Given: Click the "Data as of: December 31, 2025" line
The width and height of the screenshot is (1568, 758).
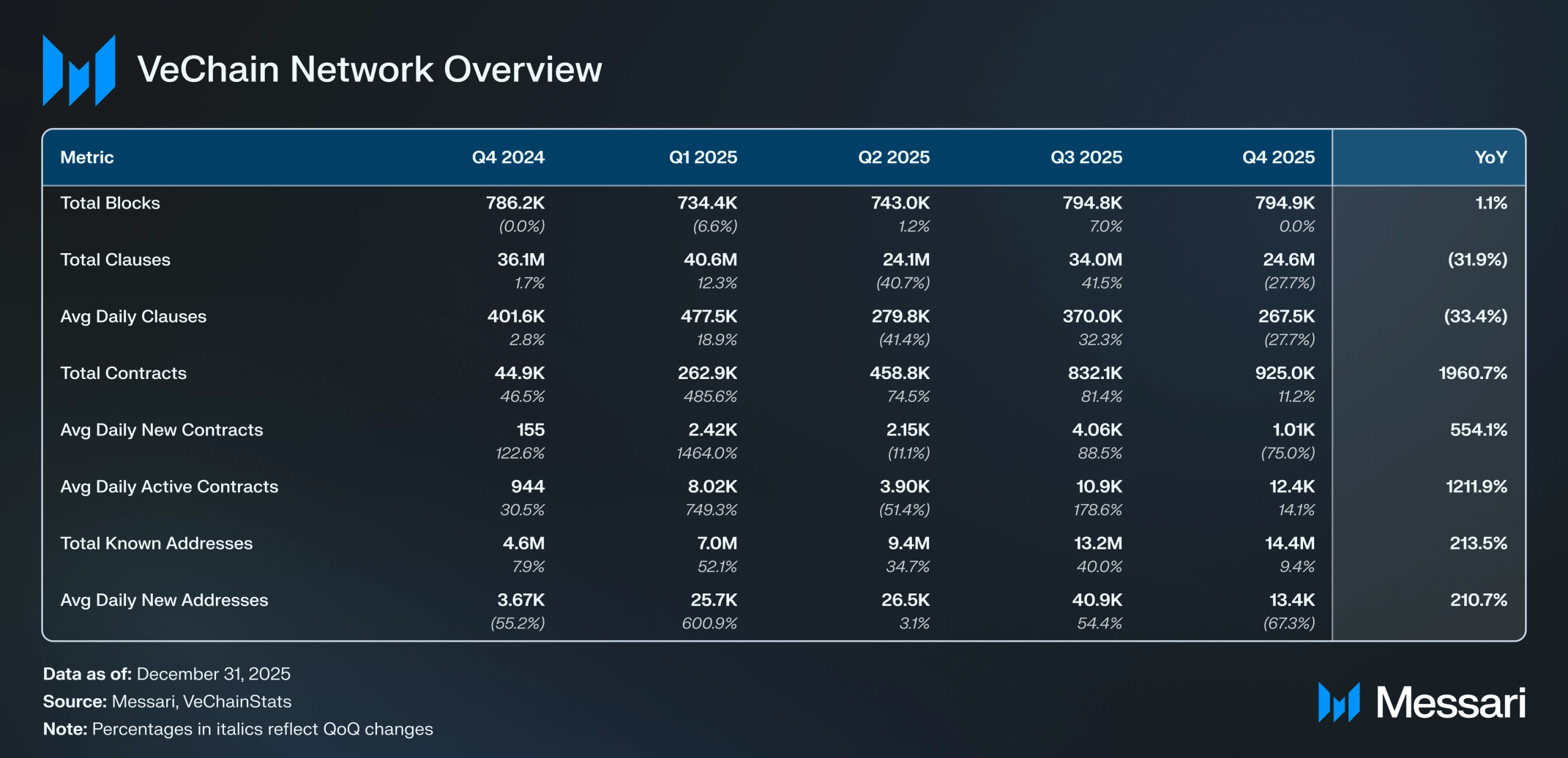Looking at the screenshot, I should coord(167,674).
